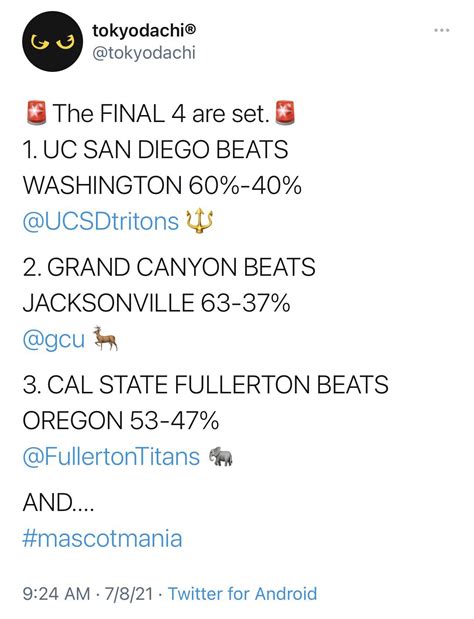Open the @tokyodachi handle
Screen dimensions: 474x619
tap(144, 53)
